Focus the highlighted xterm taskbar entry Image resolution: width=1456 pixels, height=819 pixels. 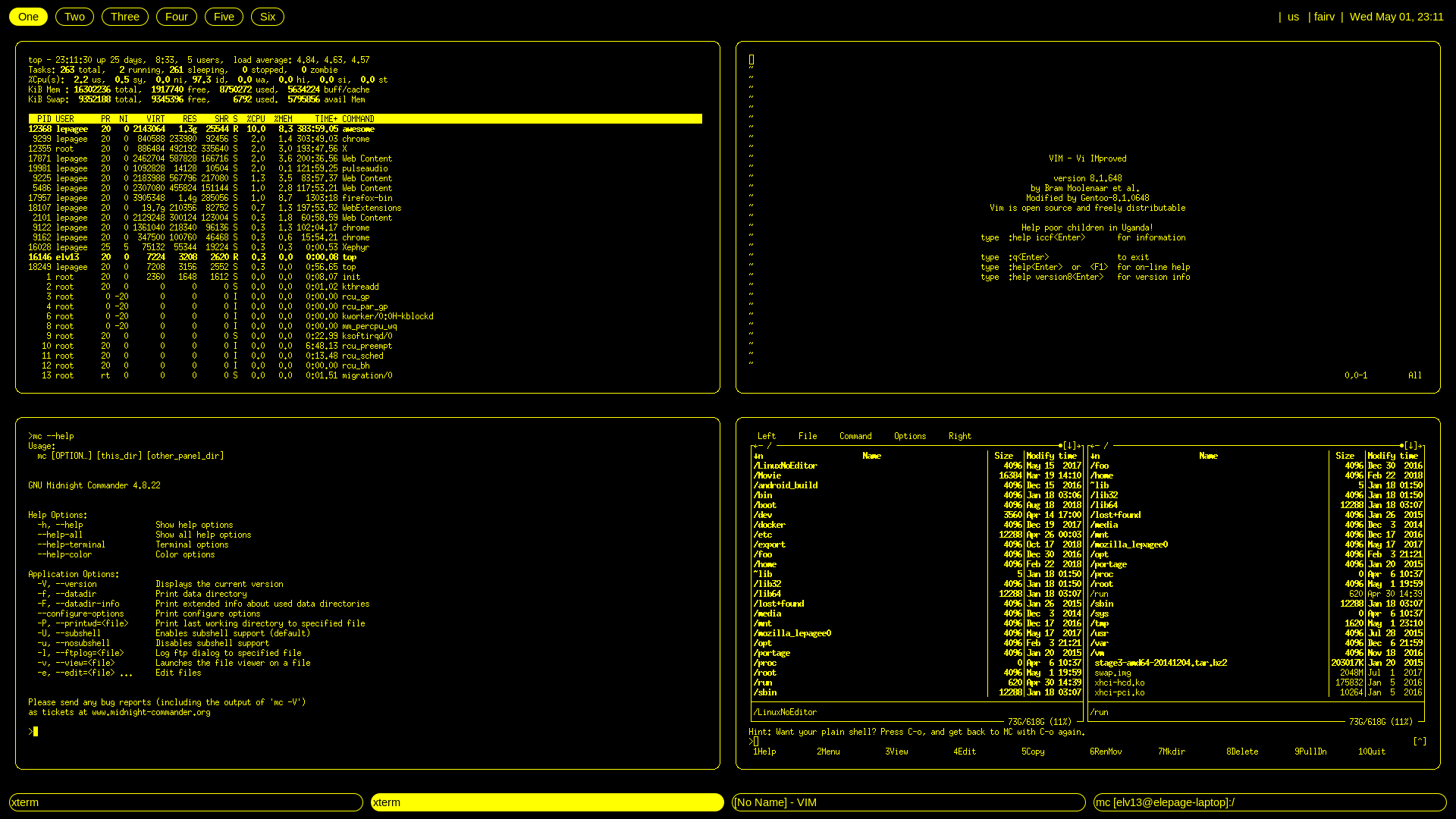pyautogui.click(x=548, y=802)
